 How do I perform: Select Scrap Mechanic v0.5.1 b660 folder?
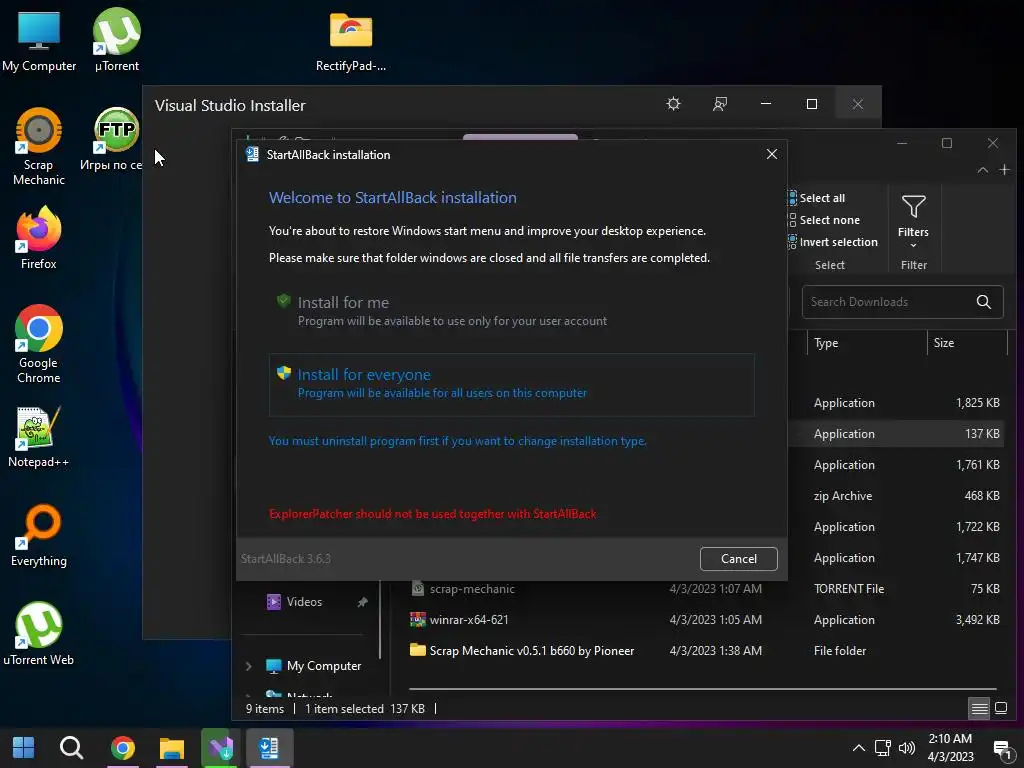pyautogui.click(x=522, y=651)
